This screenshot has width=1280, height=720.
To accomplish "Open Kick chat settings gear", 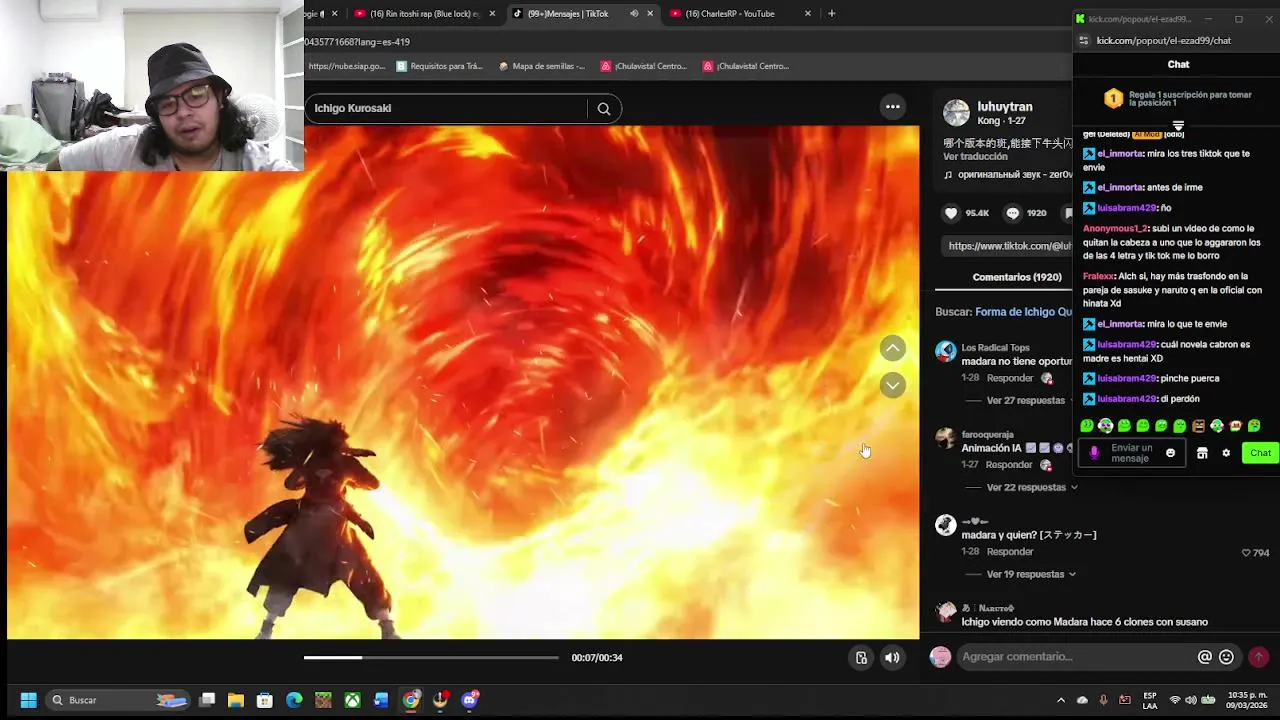I will click(1226, 453).
